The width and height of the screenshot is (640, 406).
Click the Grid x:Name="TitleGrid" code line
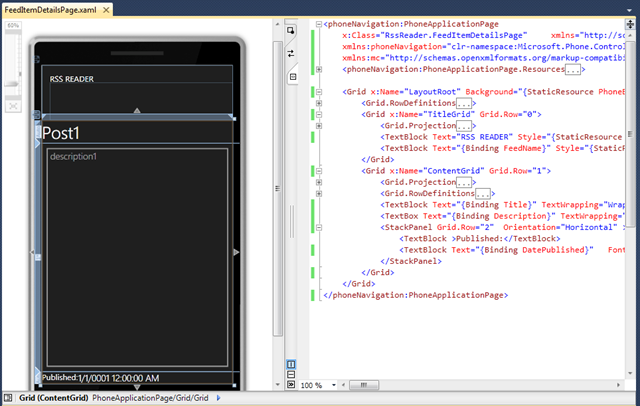(x=451, y=115)
